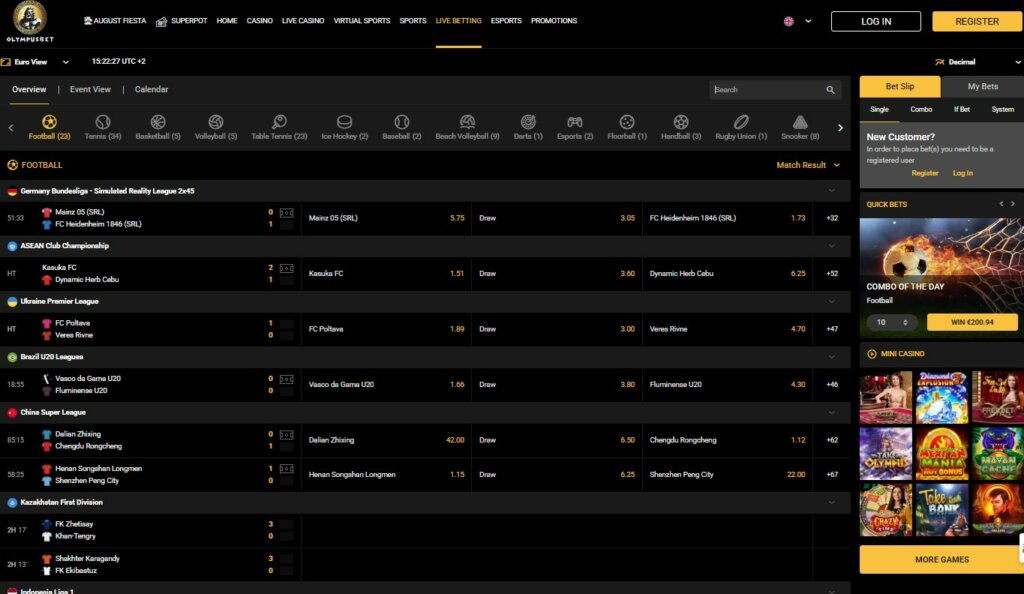Screen dimensions: 1024x594
Task: Open the OlympusBet logo home link
Action: (30, 22)
